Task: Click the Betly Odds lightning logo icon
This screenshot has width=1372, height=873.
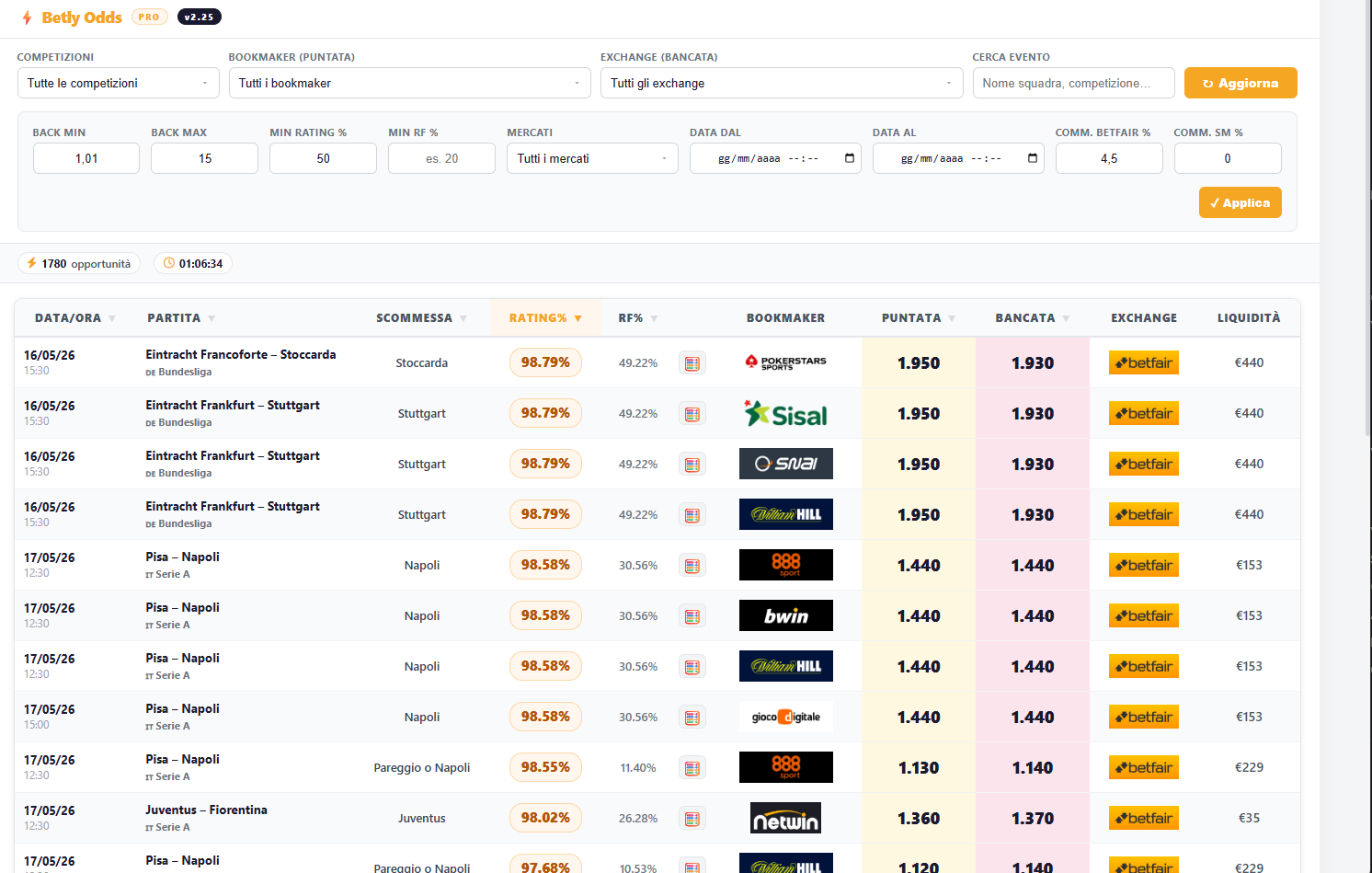Action: [x=27, y=17]
